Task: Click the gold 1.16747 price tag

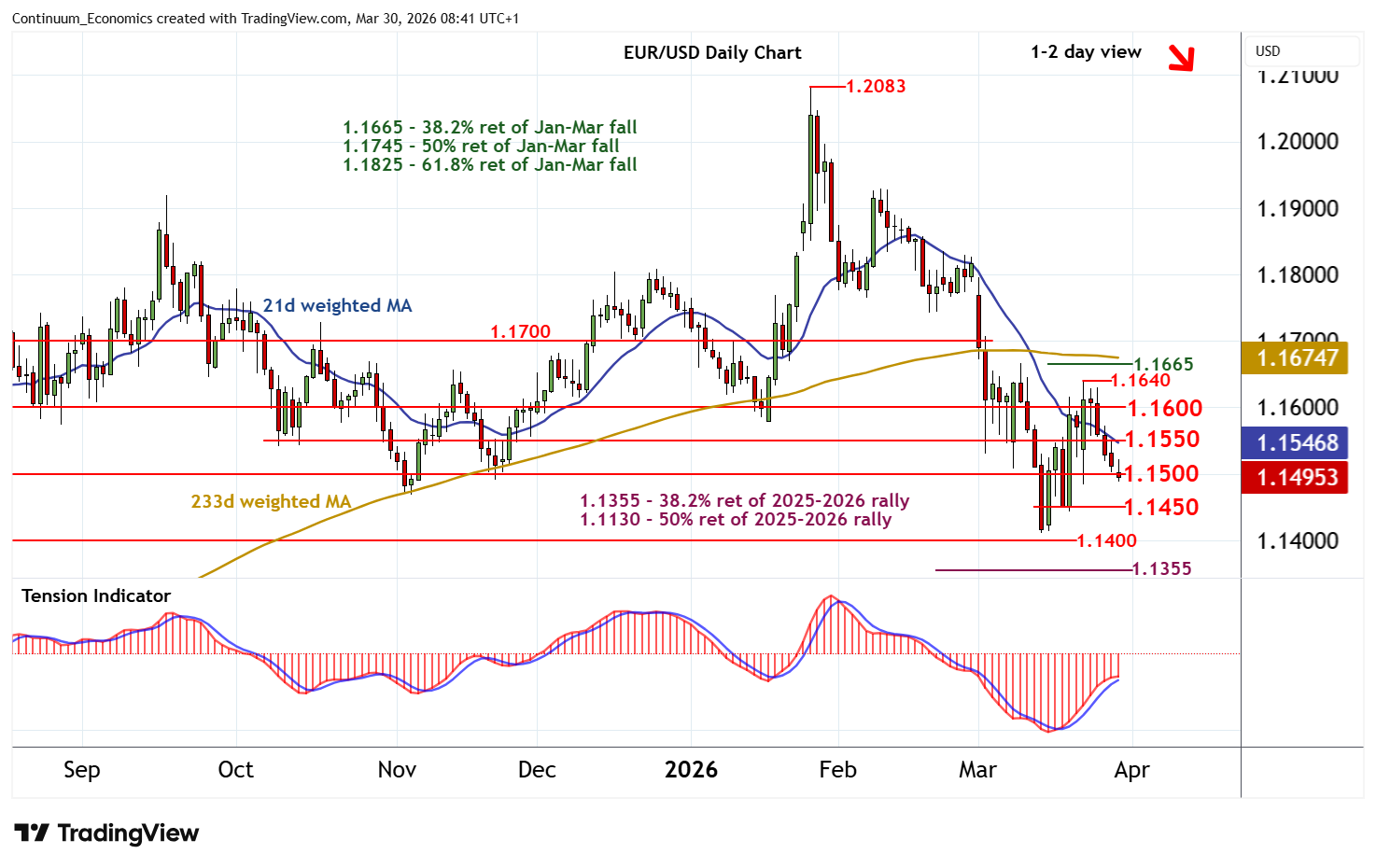Action: (x=1297, y=357)
